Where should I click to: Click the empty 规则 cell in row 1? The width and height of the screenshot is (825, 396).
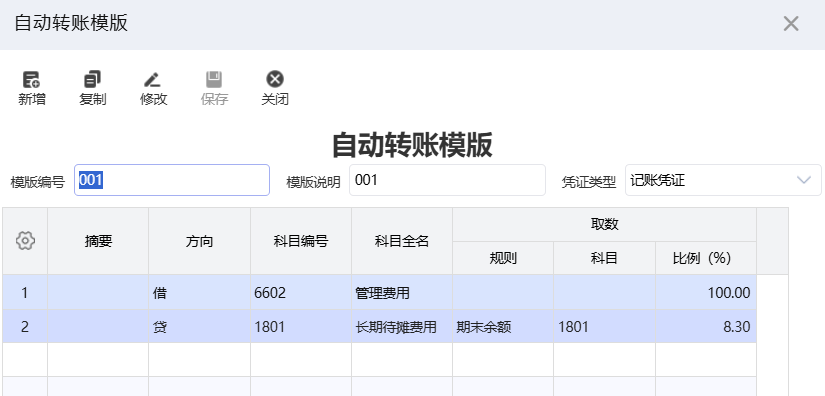[503, 292]
